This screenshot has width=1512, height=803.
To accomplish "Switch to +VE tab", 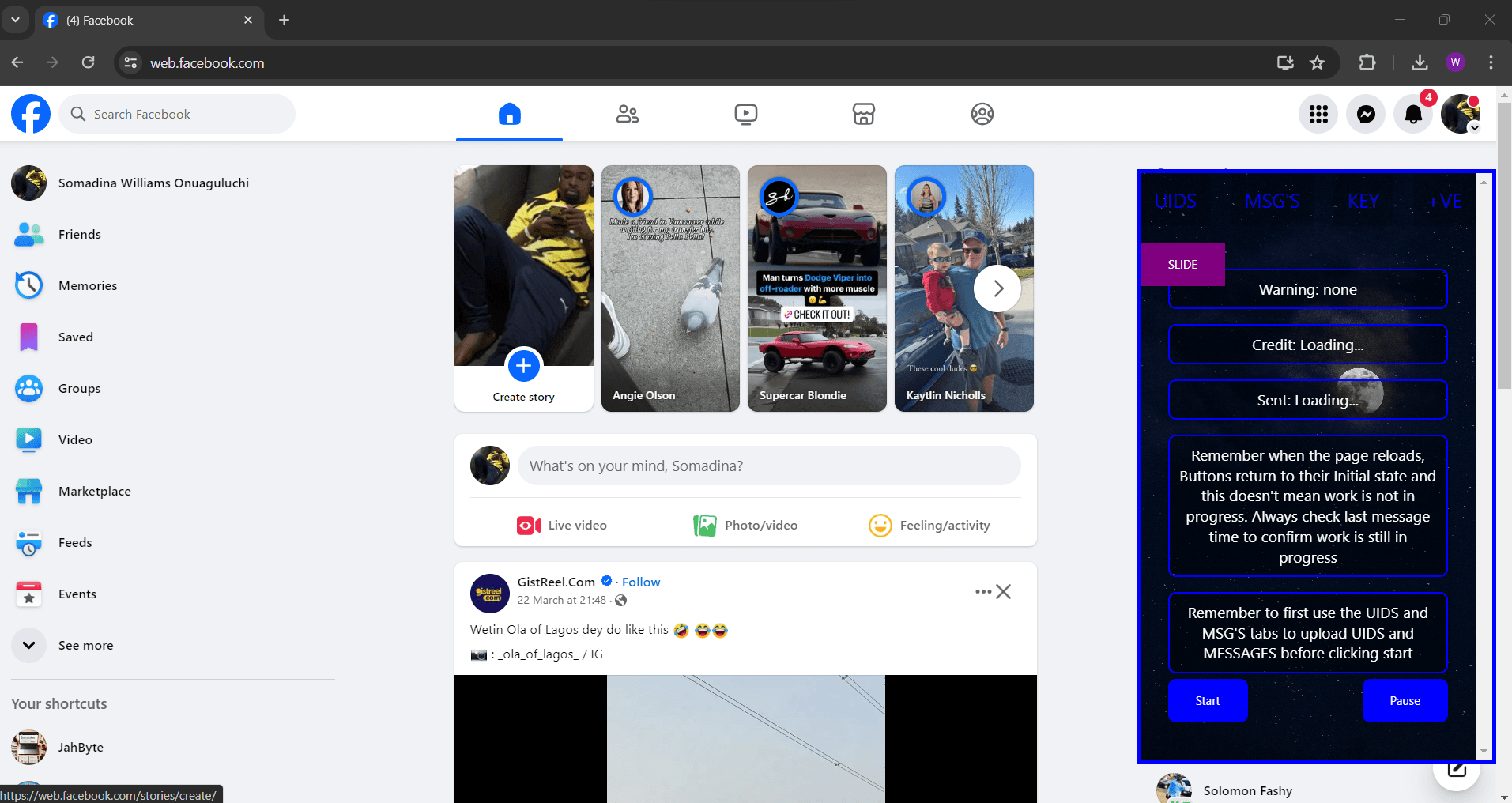I will point(1445,202).
